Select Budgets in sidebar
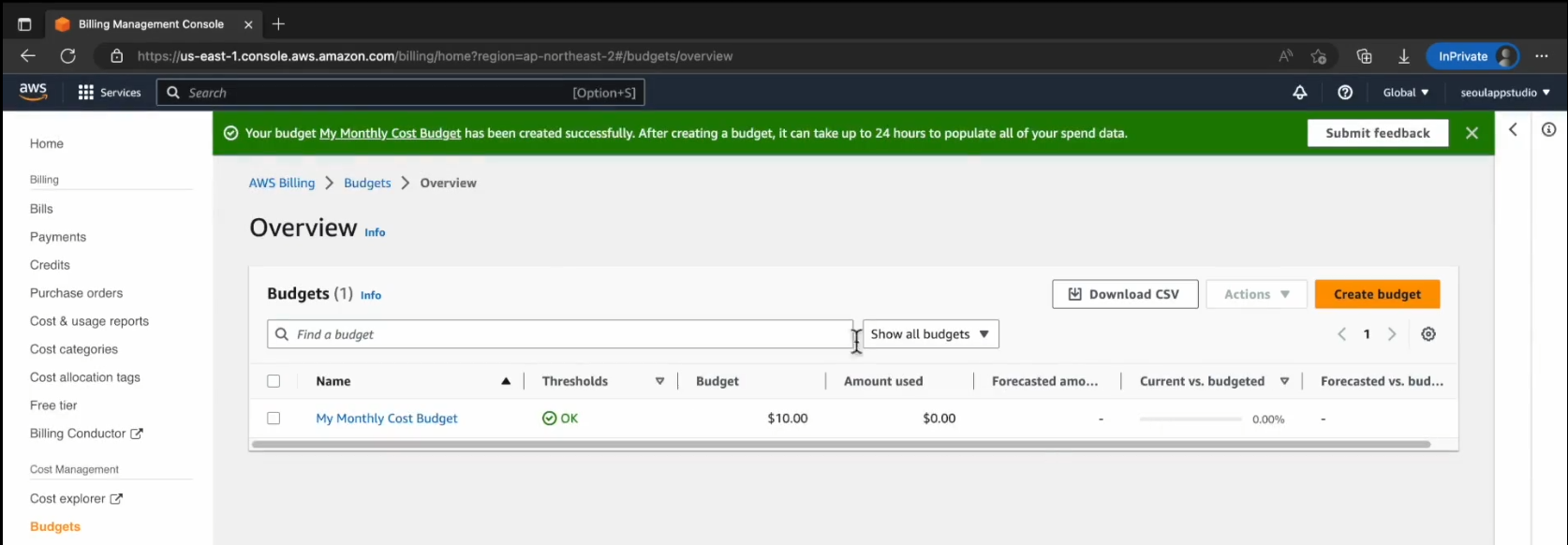The height and width of the screenshot is (545, 1568). (55, 526)
